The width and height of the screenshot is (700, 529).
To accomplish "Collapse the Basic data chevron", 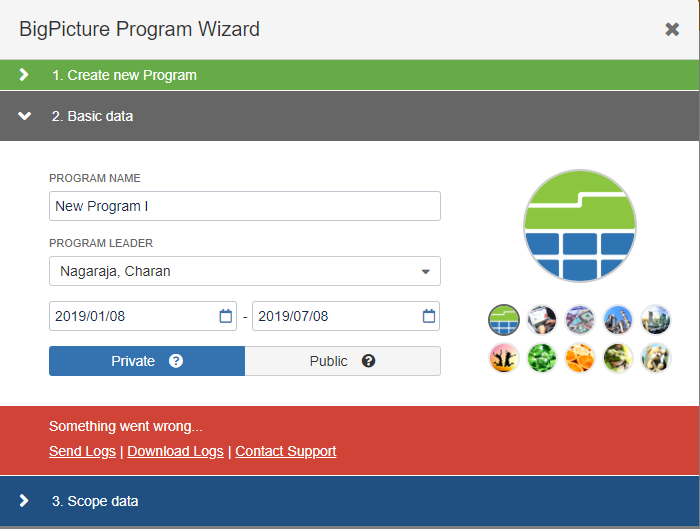I will point(24,116).
